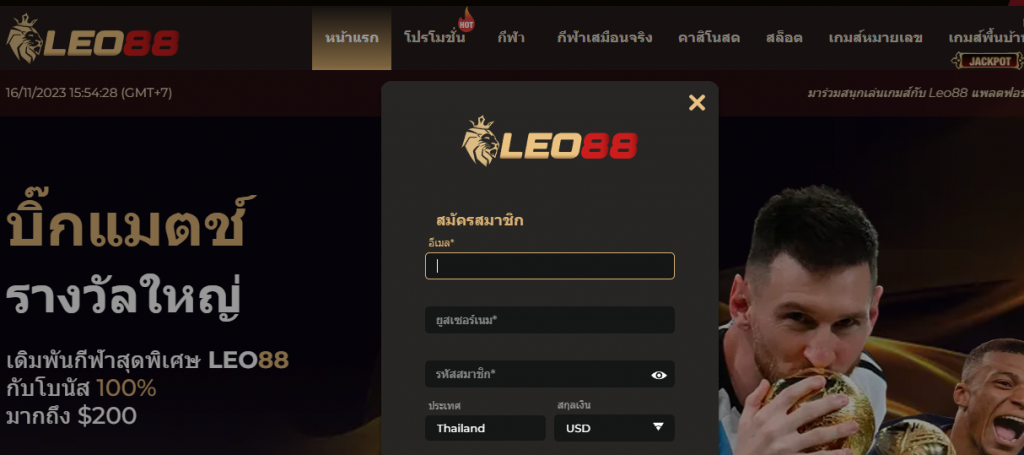Select the คาสิโนสด live casino menu
The image size is (1024, 455).
click(x=709, y=38)
